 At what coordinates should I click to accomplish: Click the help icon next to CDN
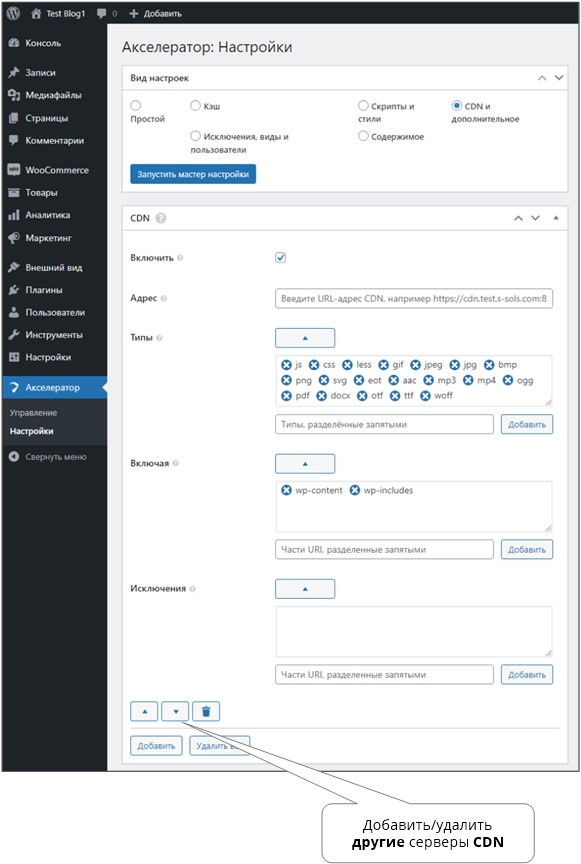click(x=160, y=218)
